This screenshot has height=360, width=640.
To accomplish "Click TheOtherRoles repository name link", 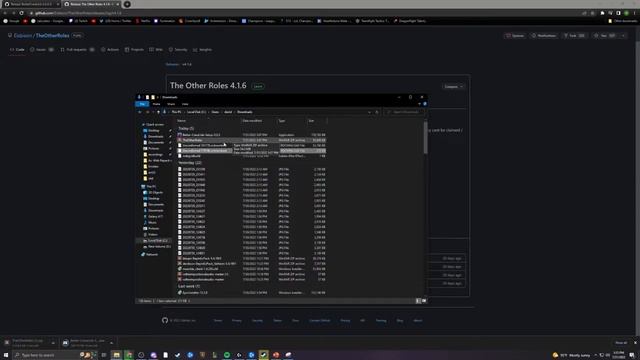I will pyautogui.click(x=52, y=36).
